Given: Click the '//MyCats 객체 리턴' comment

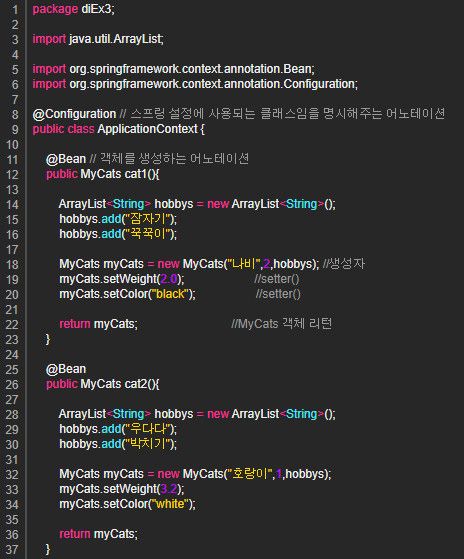Looking at the screenshot, I should pyautogui.click(x=282, y=324).
